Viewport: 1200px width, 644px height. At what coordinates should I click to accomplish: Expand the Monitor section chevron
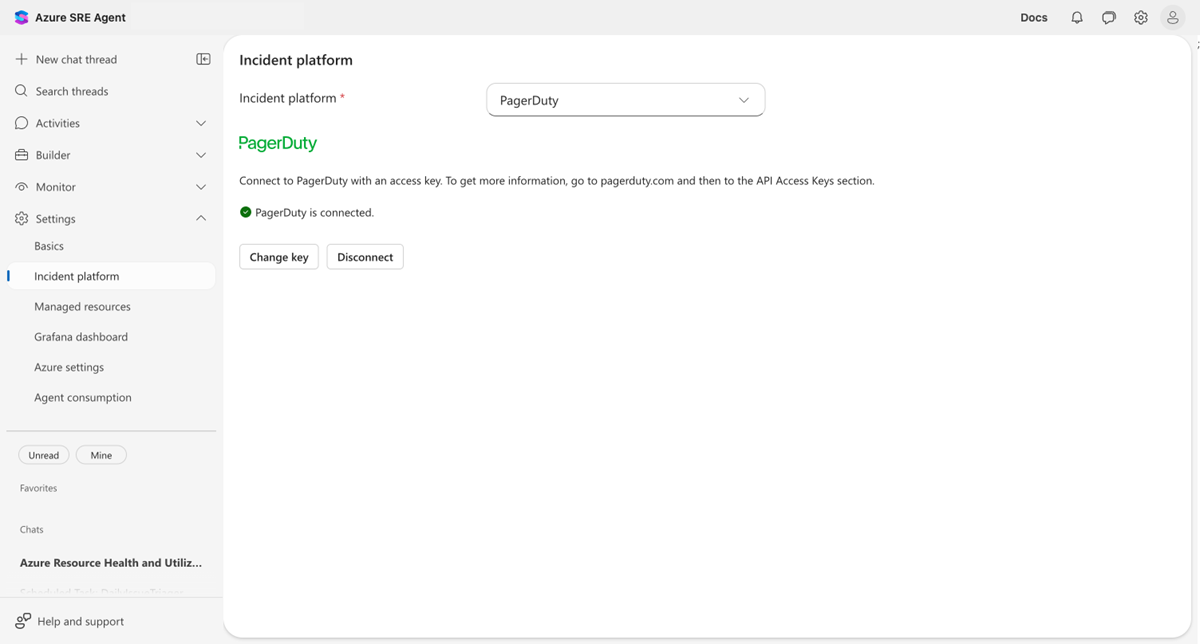pos(201,187)
